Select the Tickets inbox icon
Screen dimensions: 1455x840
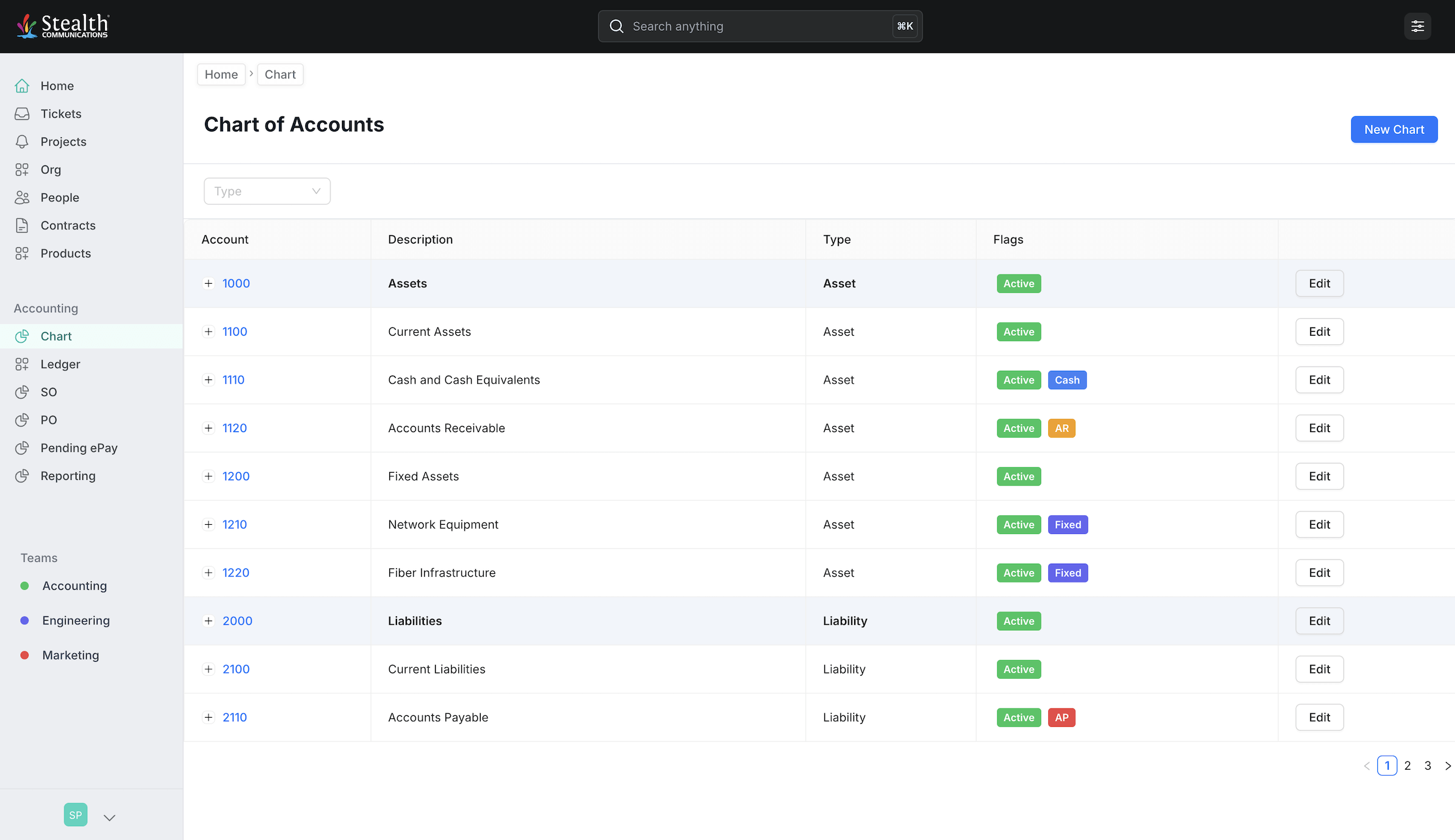coord(22,113)
